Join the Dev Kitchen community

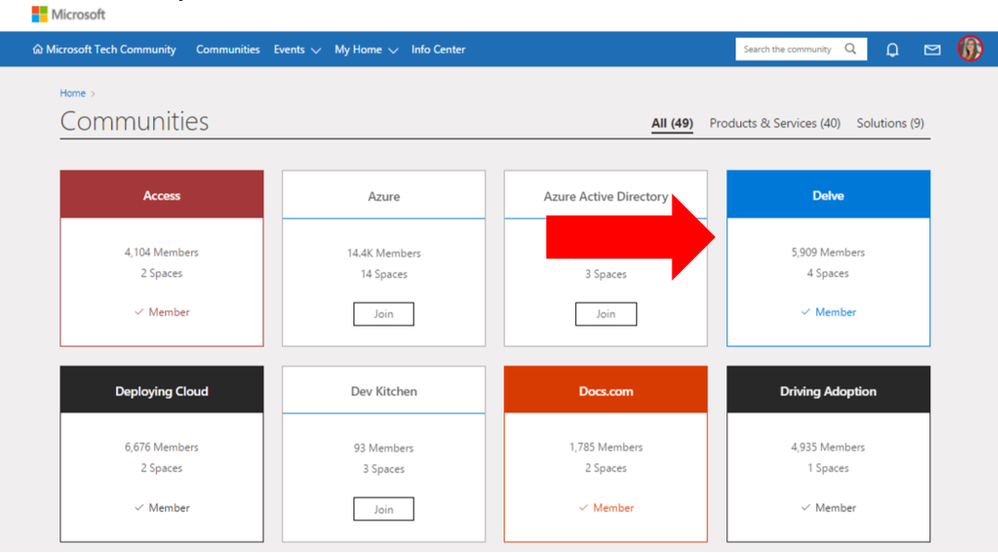(x=383, y=509)
